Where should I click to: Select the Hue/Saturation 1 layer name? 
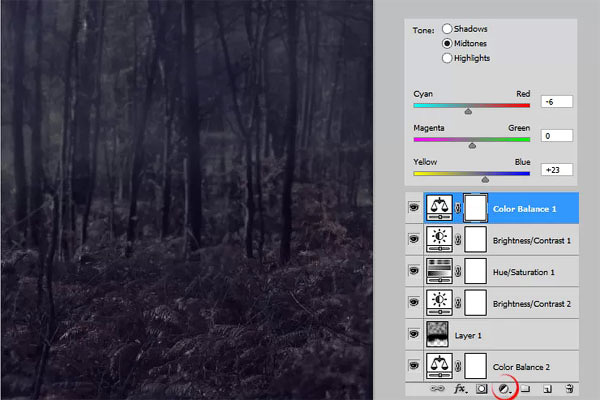523,272
